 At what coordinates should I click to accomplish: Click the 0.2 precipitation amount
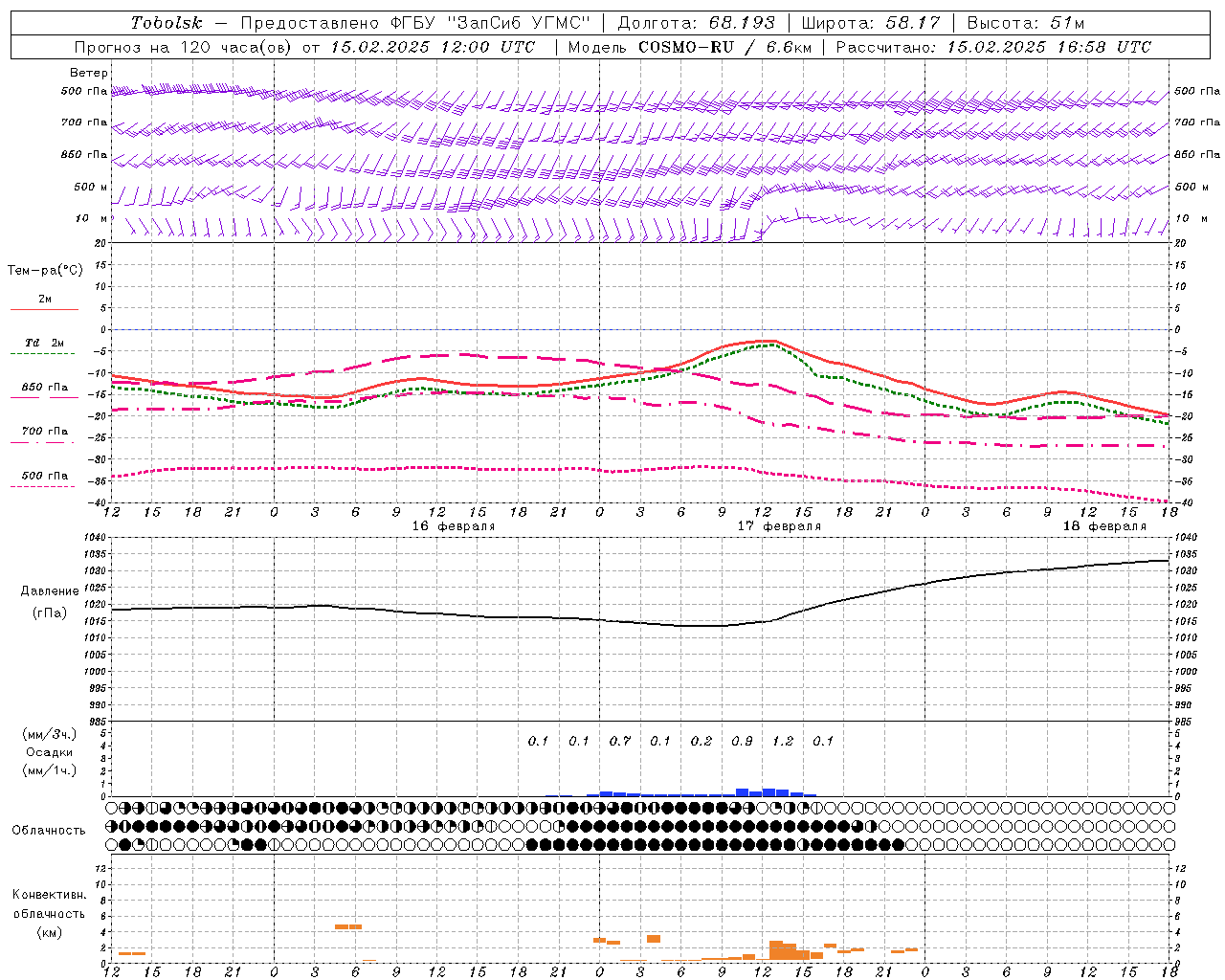(x=702, y=741)
